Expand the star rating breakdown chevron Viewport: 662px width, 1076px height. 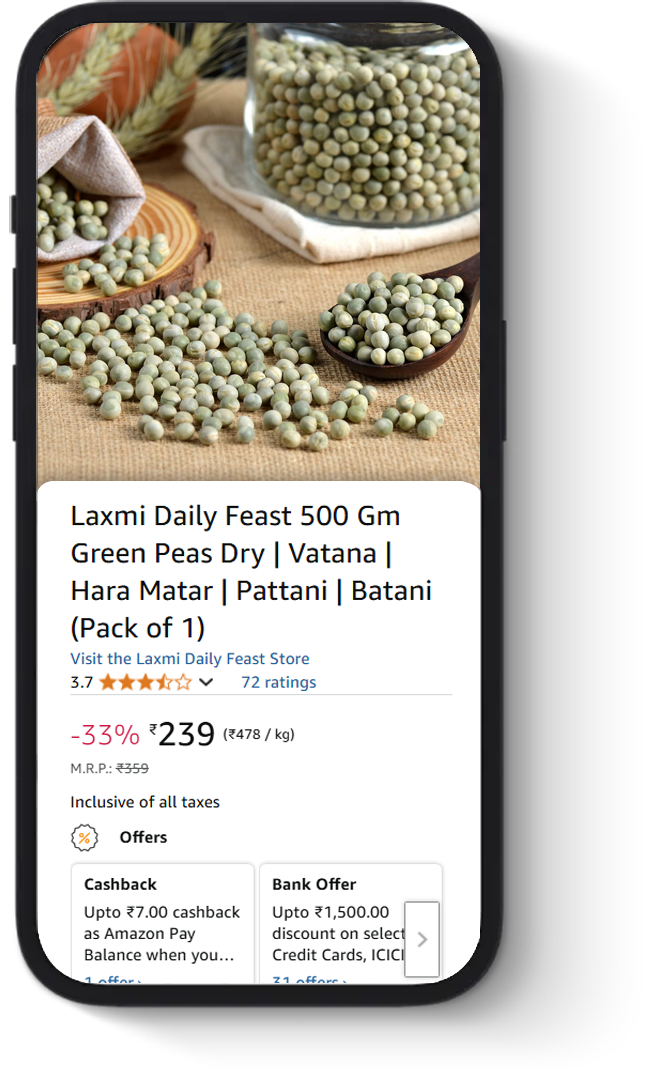point(206,683)
